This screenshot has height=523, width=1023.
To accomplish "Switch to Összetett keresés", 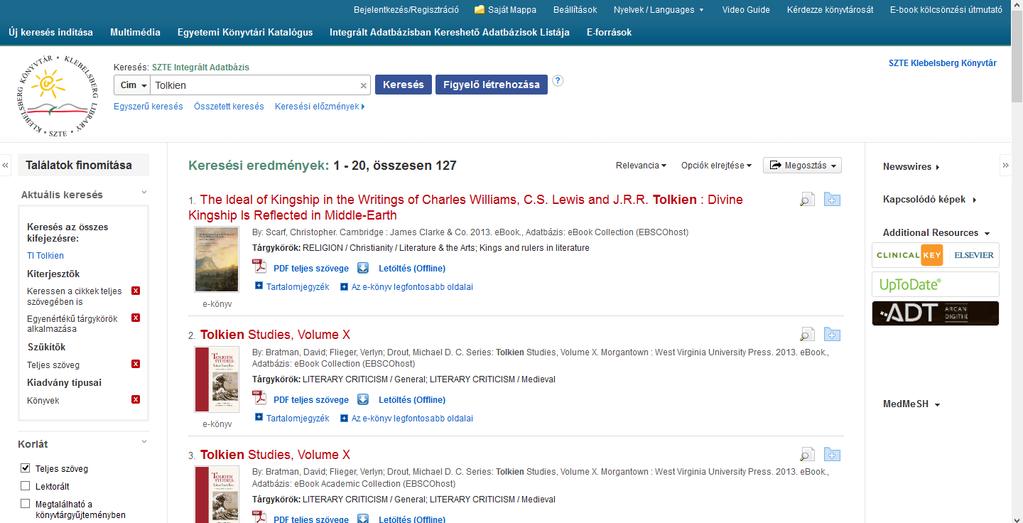I will coord(229,106).
